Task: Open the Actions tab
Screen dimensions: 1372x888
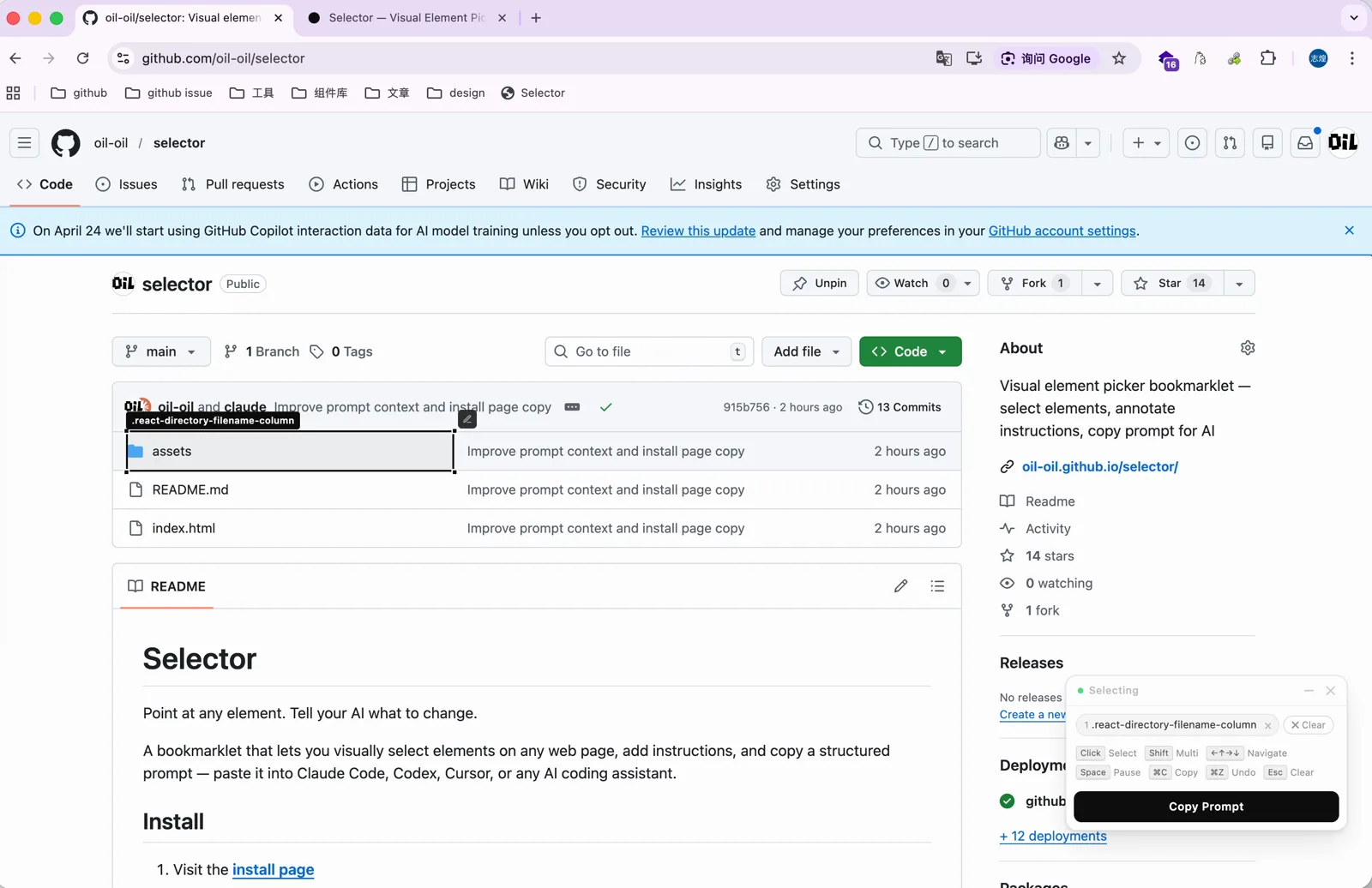Action: tap(343, 184)
